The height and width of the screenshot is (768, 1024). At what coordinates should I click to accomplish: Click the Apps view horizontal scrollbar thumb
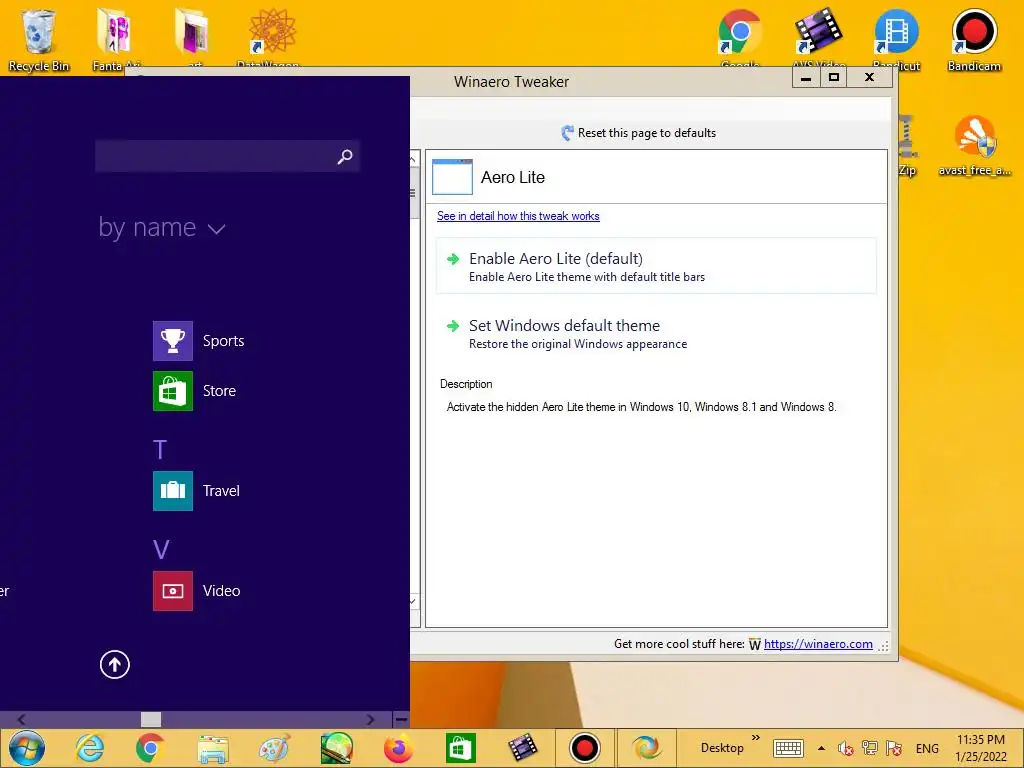[x=151, y=719]
